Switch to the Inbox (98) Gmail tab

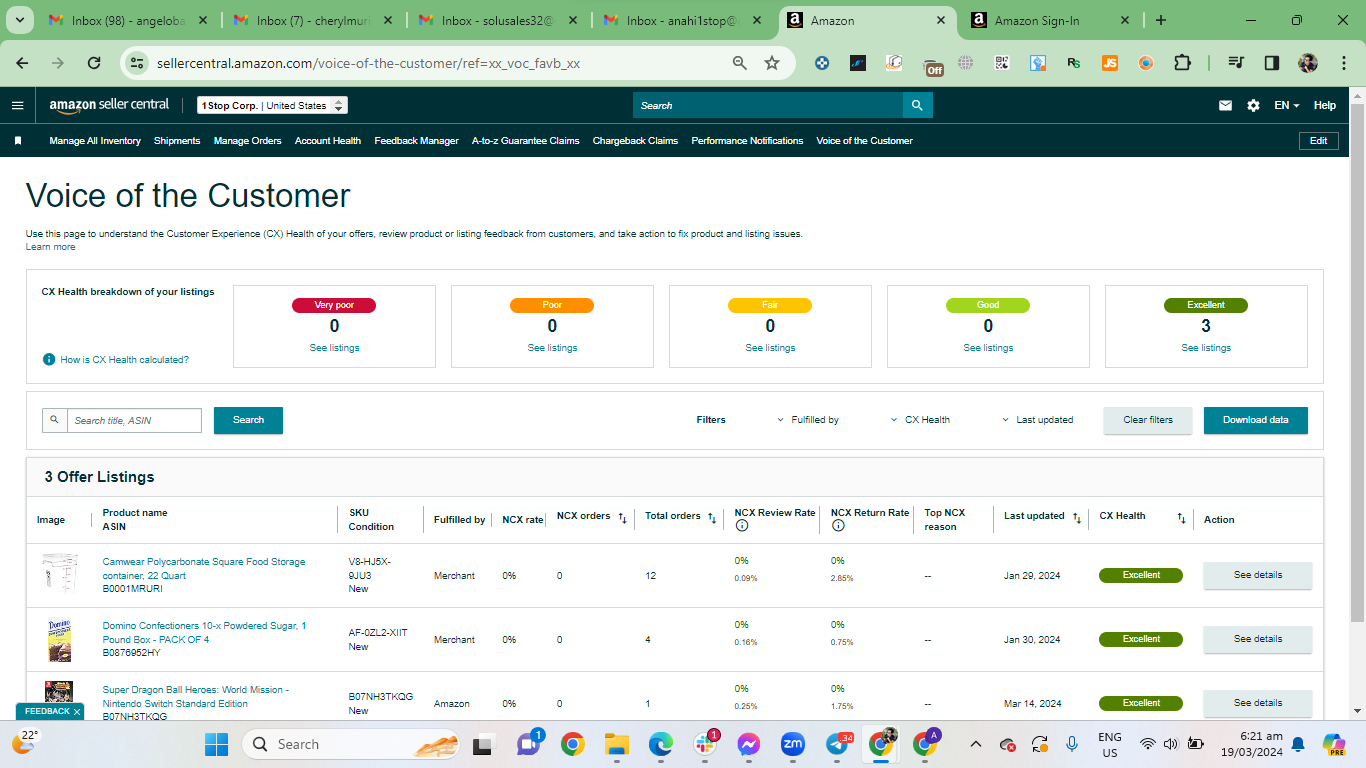point(126,20)
